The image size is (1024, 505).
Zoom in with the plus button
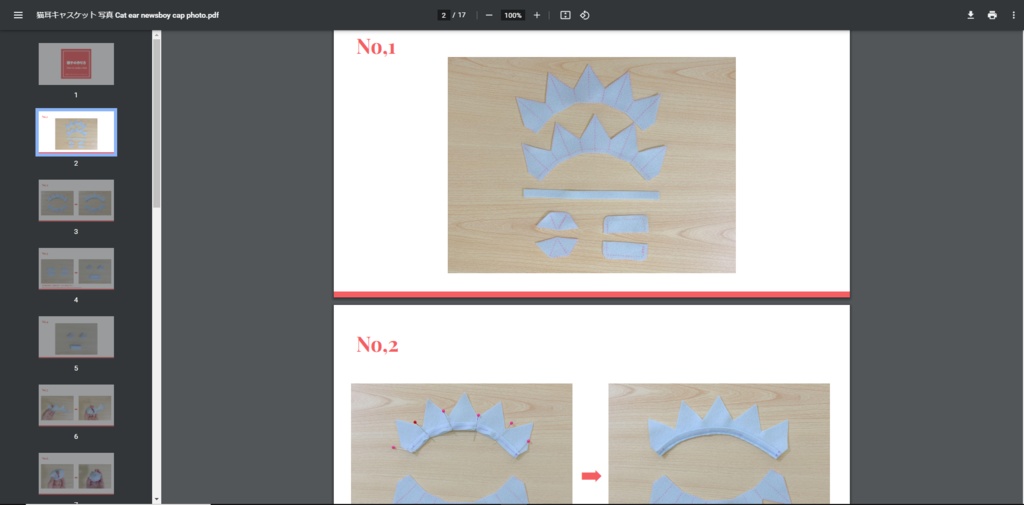click(537, 15)
